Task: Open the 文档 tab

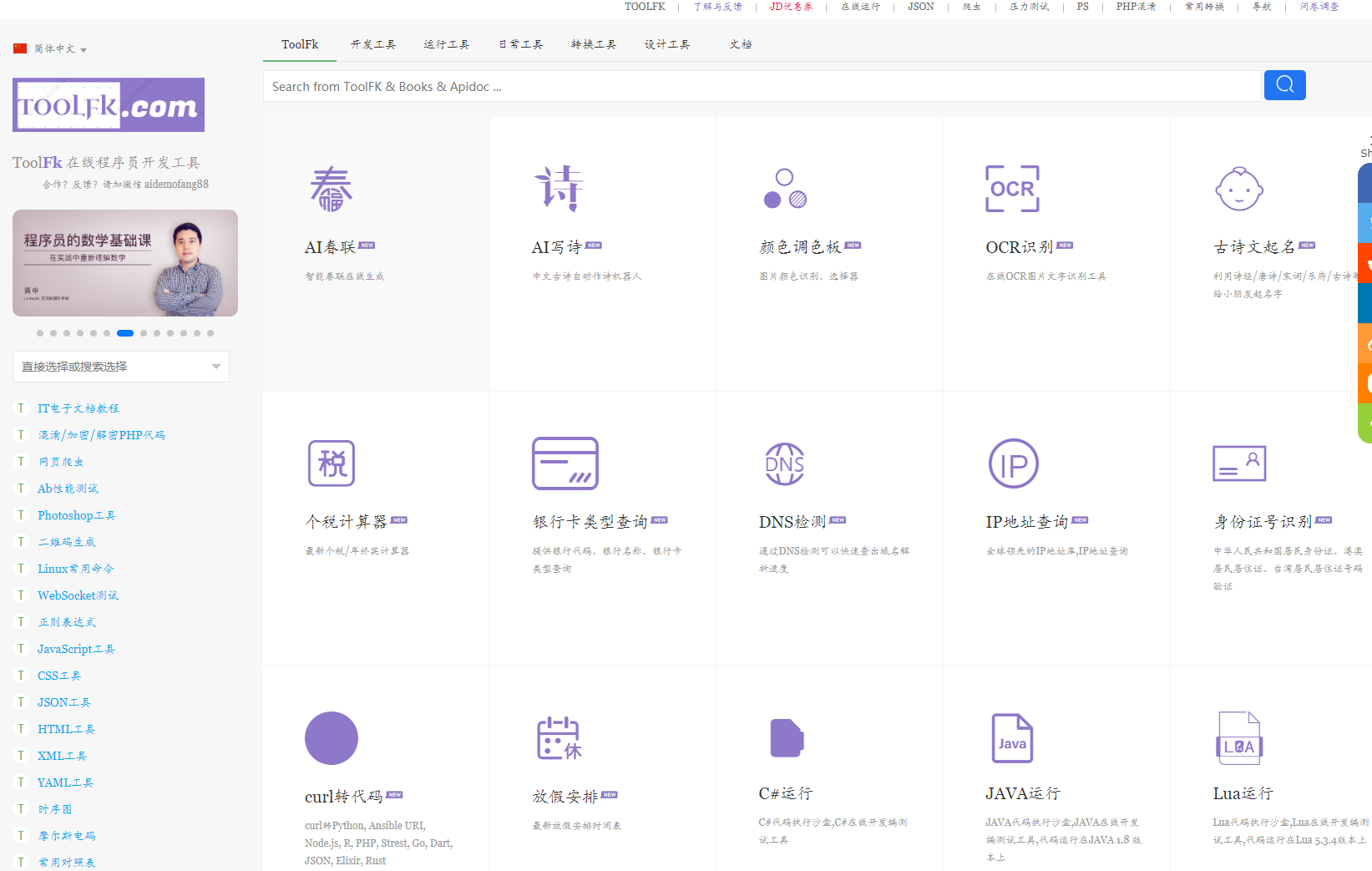Action: tap(741, 44)
